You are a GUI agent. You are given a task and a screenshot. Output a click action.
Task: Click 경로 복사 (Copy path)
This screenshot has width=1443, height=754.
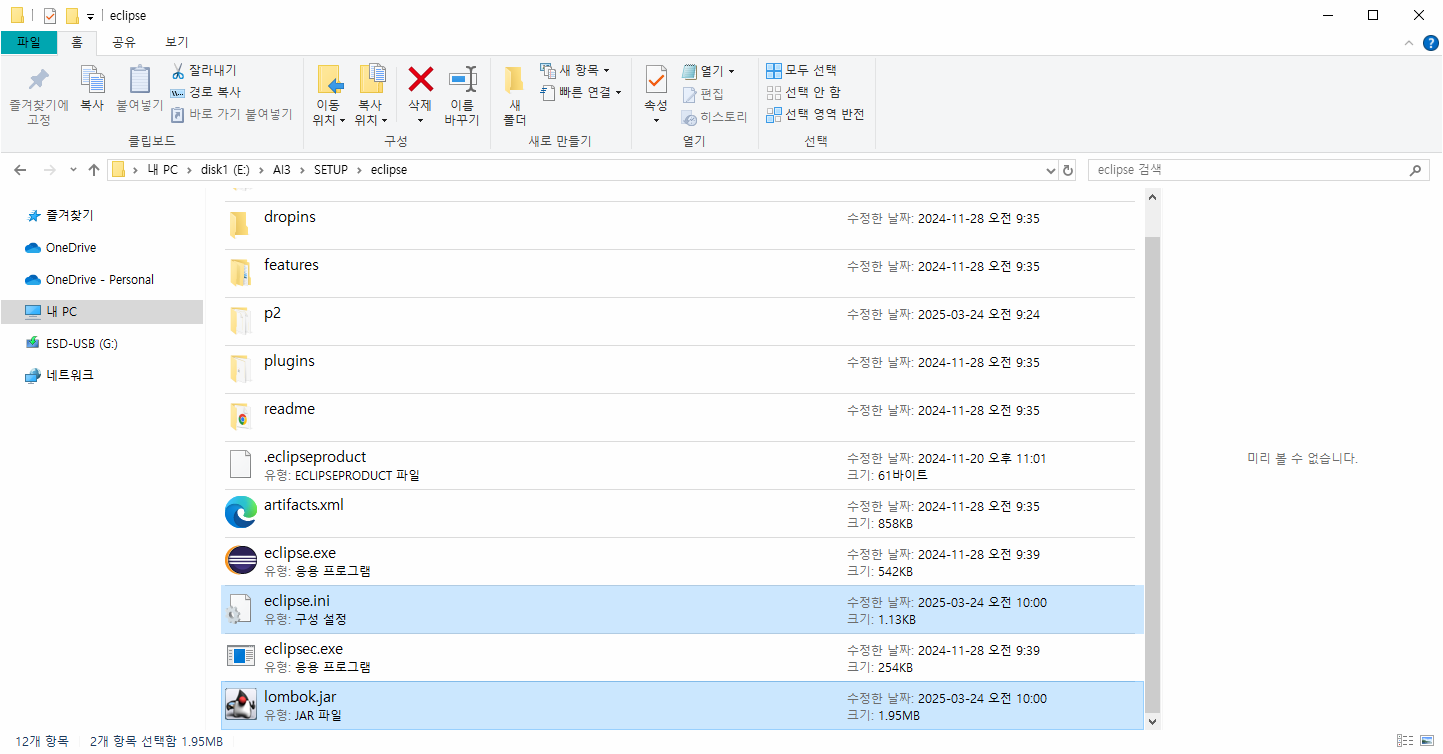pyautogui.click(x=206, y=92)
